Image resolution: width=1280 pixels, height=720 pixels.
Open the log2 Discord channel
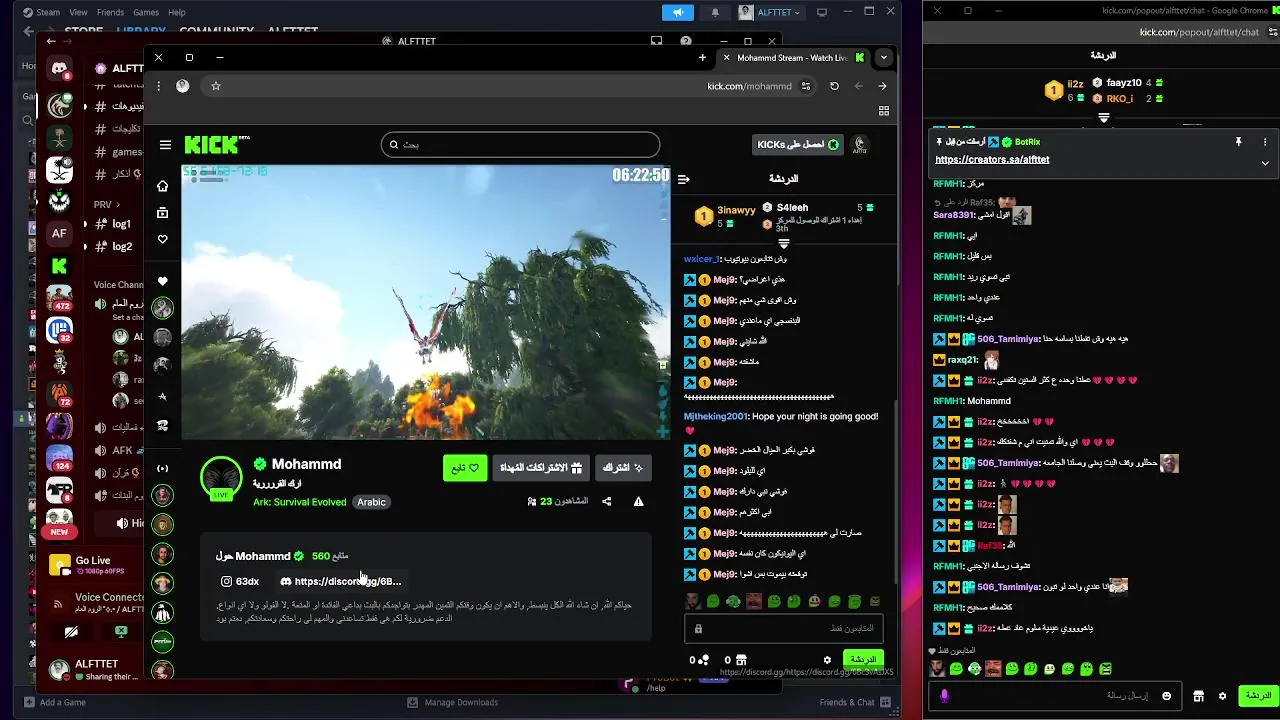tap(122, 247)
